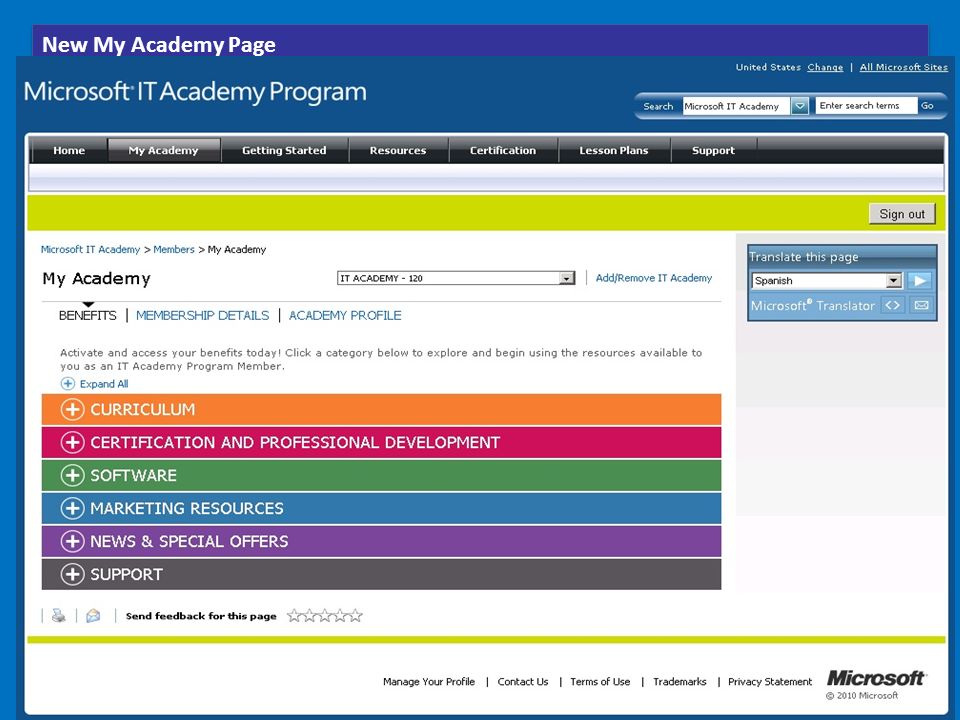Viewport: 960px width, 720px height.
Task: Click the Microsoft Translator label
Action: 812,305
